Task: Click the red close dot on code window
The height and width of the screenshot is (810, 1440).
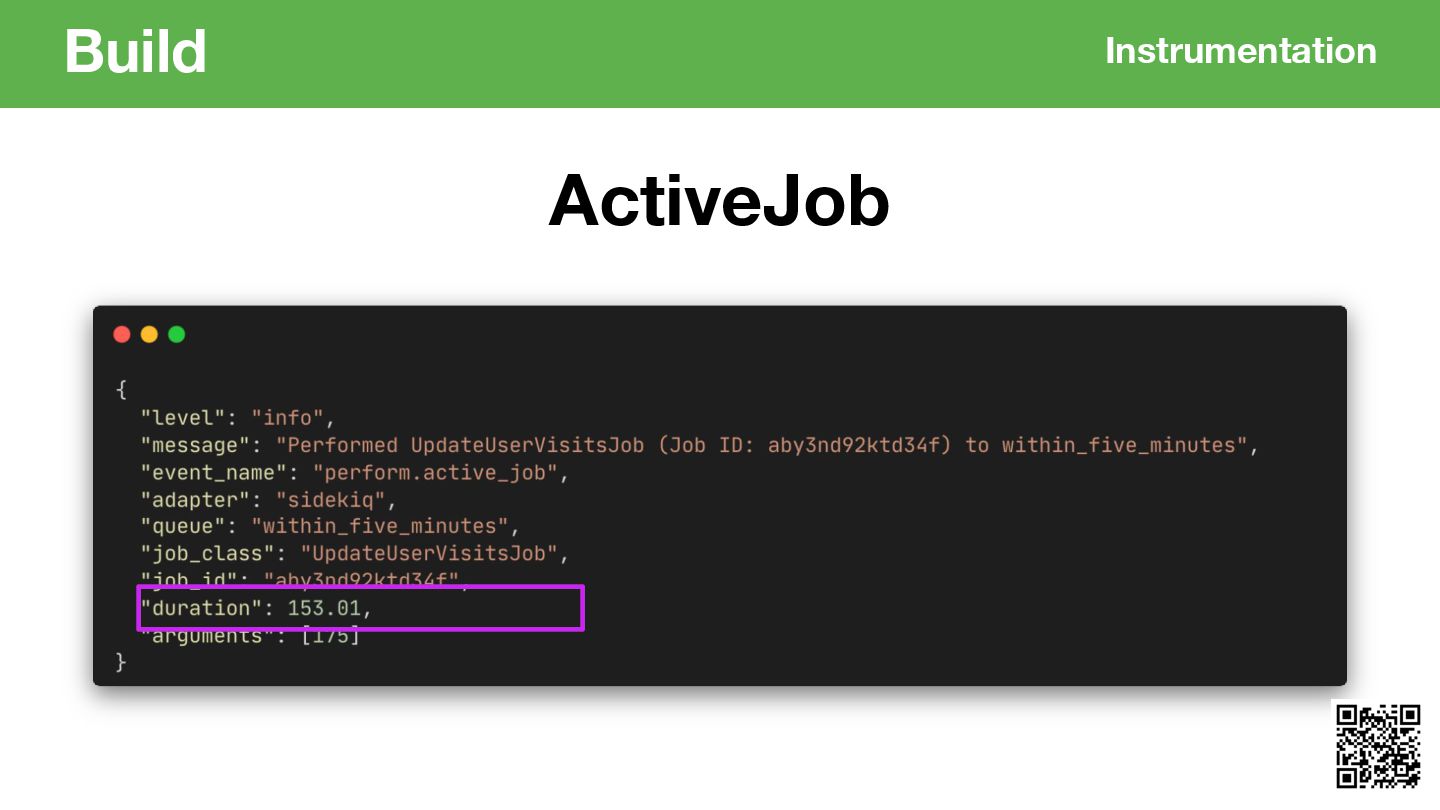Action: pyautogui.click(x=122, y=335)
